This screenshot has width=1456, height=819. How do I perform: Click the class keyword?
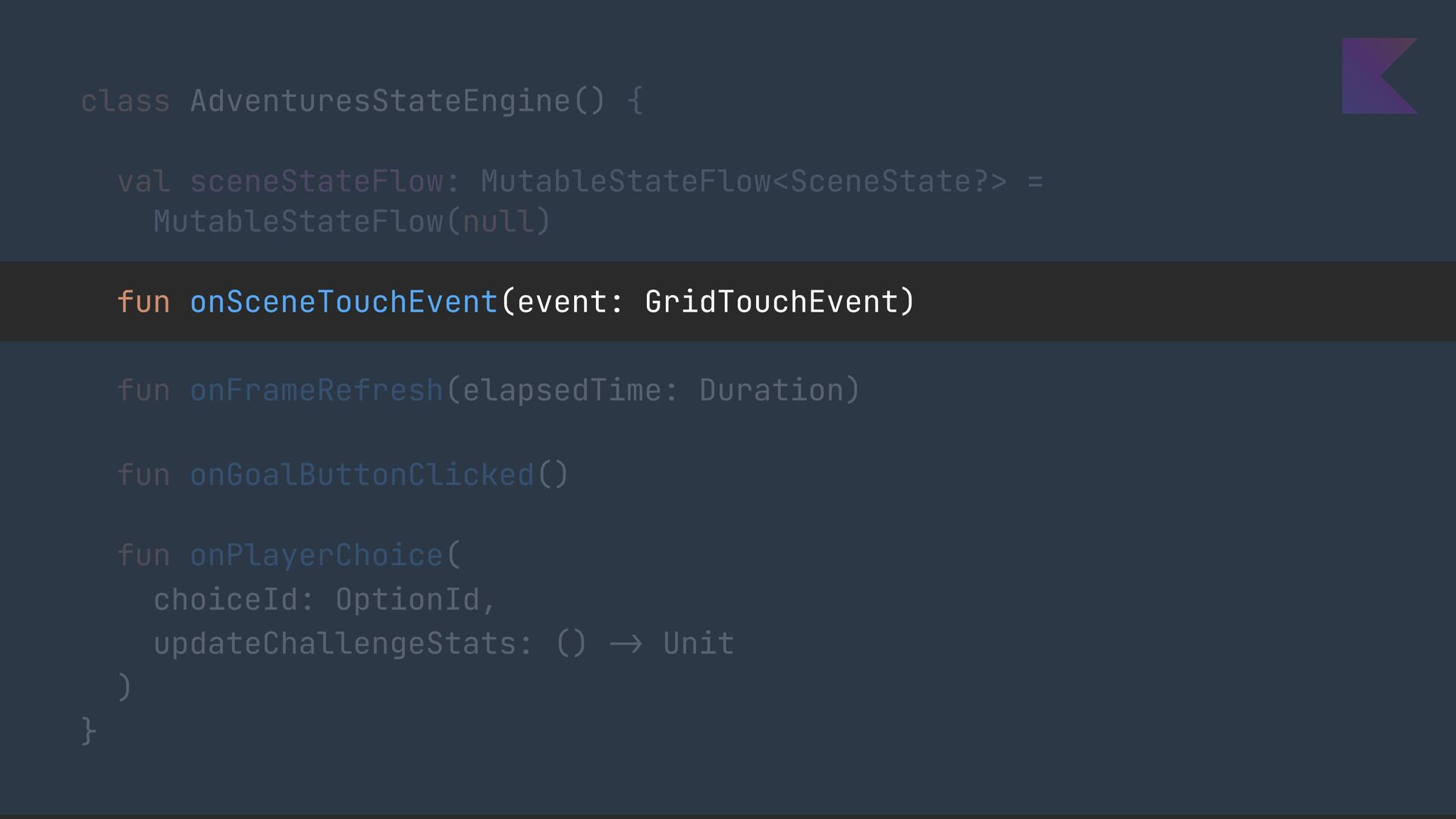(x=125, y=101)
